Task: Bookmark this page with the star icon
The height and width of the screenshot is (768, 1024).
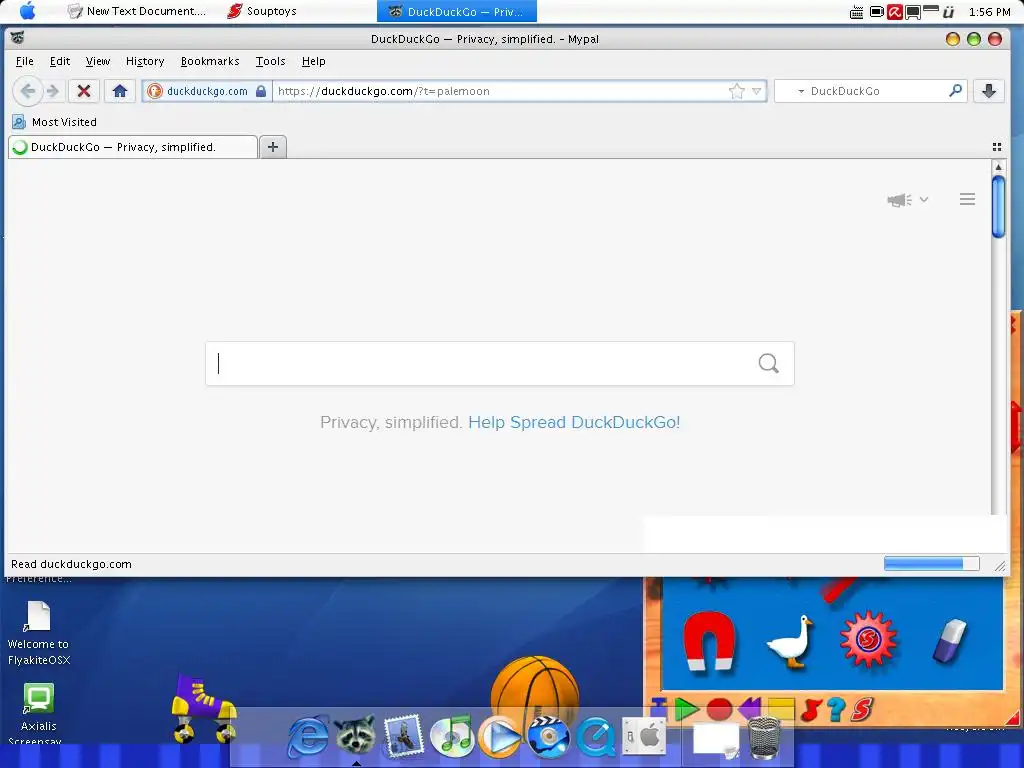Action: [737, 91]
